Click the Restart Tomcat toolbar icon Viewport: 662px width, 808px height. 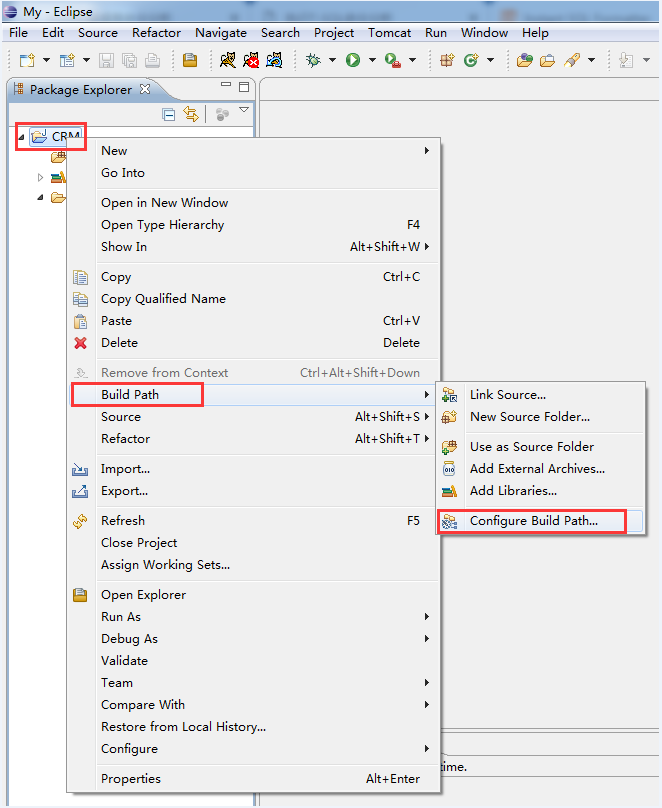[274, 60]
